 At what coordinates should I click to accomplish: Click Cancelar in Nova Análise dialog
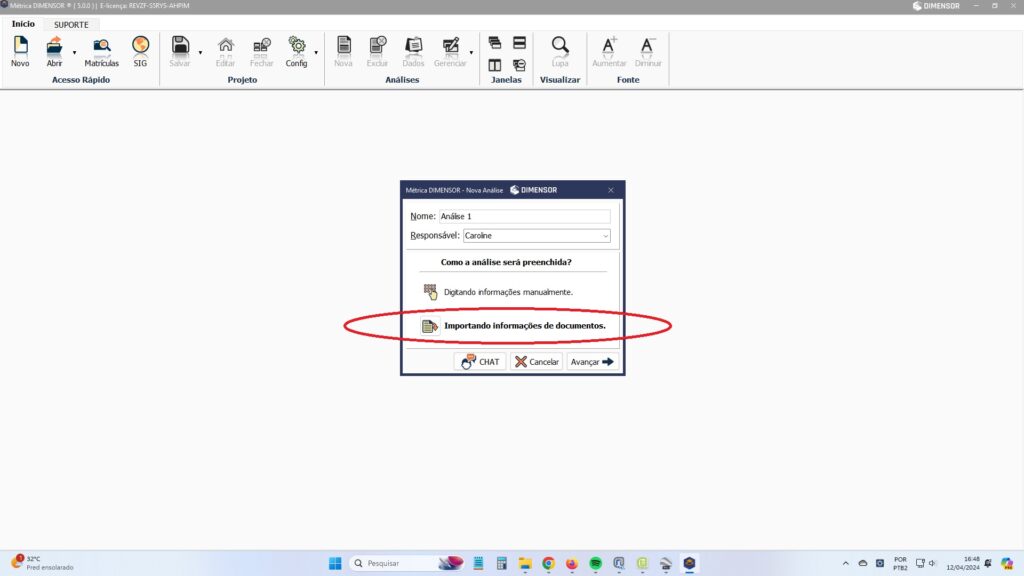click(x=536, y=362)
